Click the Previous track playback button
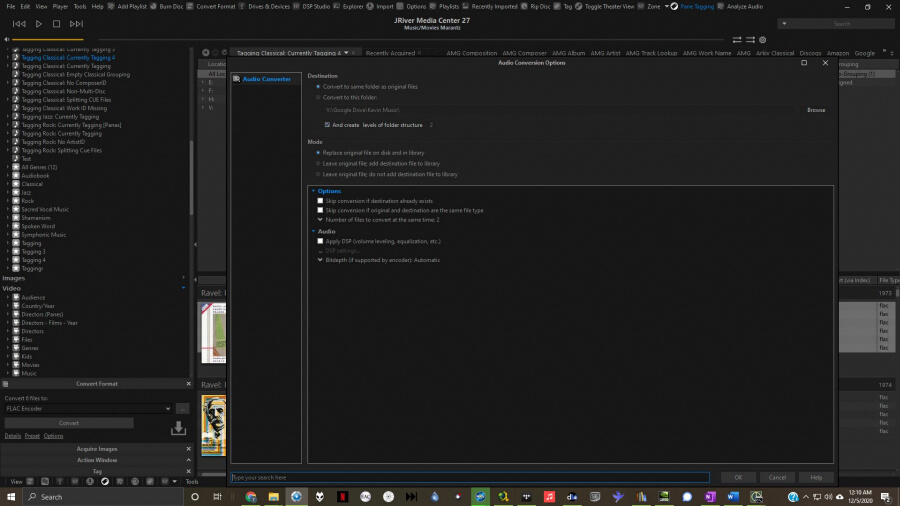This screenshot has width=900, height=506. click(x=19, y=24)
